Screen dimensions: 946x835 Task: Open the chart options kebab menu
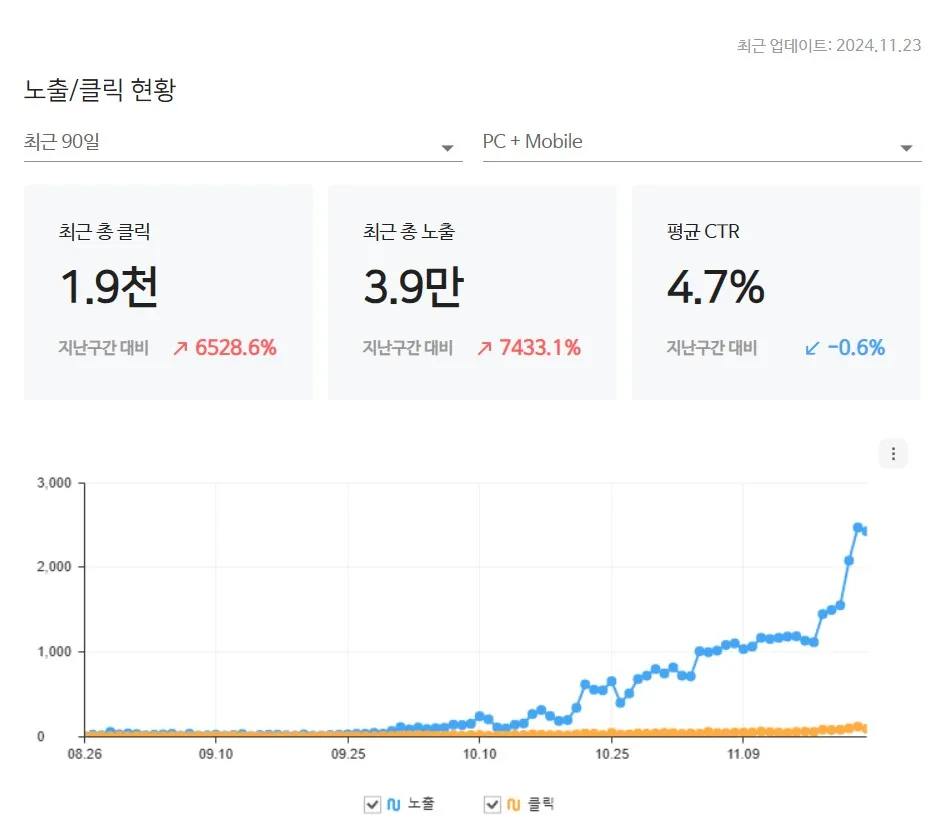point(892,453)
